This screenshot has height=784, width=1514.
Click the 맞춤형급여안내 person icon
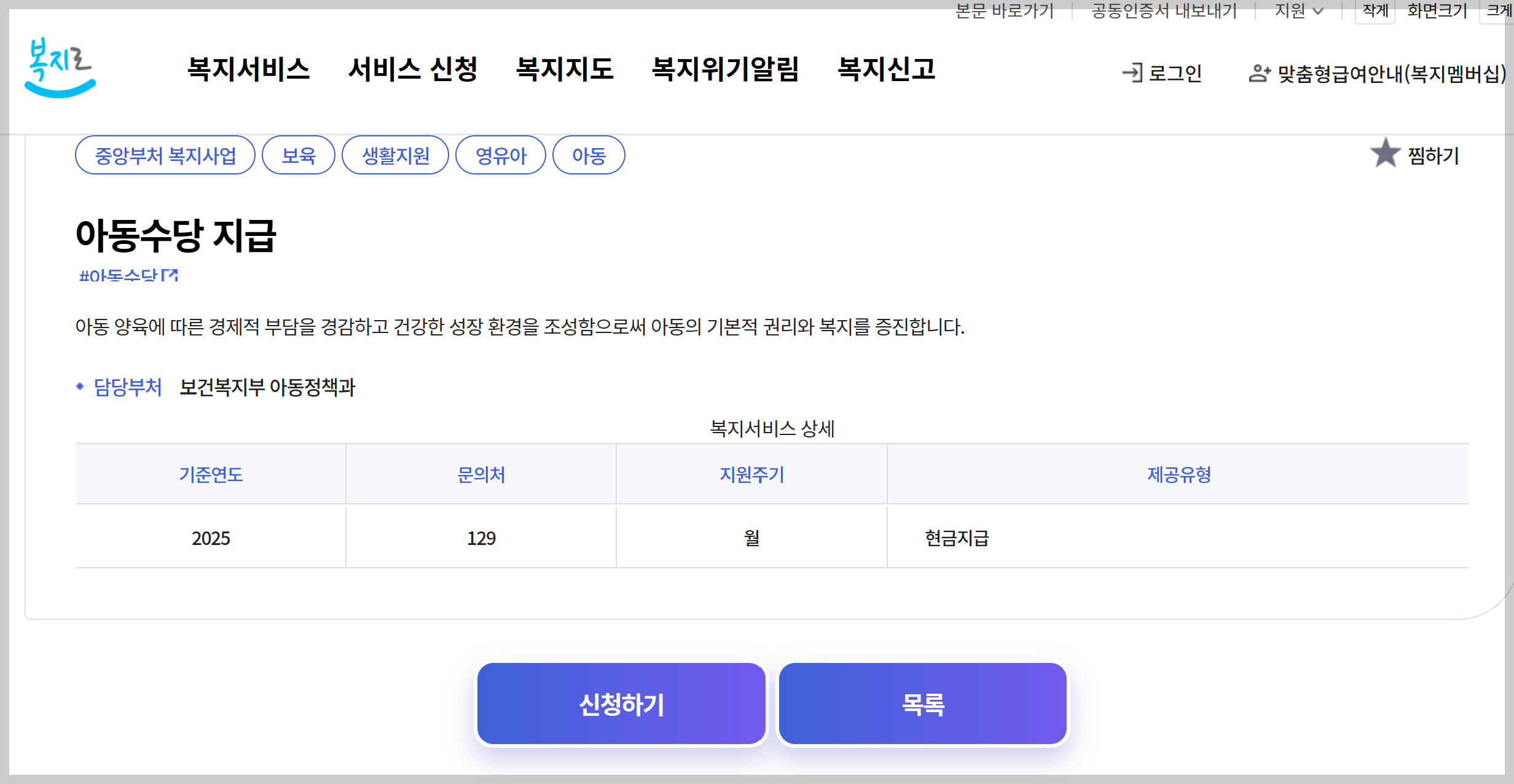click(x=1259, y=73)
